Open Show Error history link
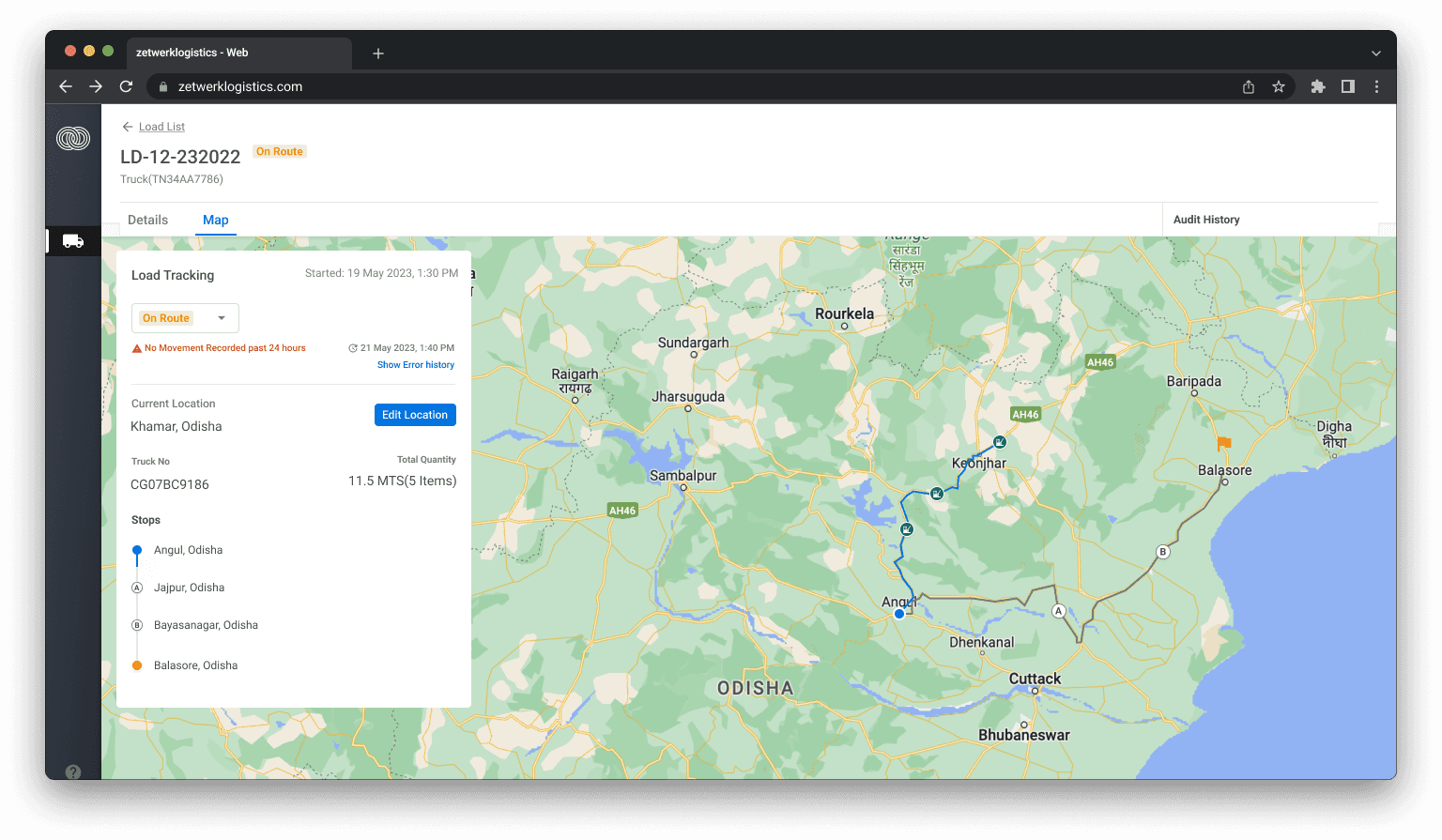This screenshot has height=840, width=1442. (416, 365)
